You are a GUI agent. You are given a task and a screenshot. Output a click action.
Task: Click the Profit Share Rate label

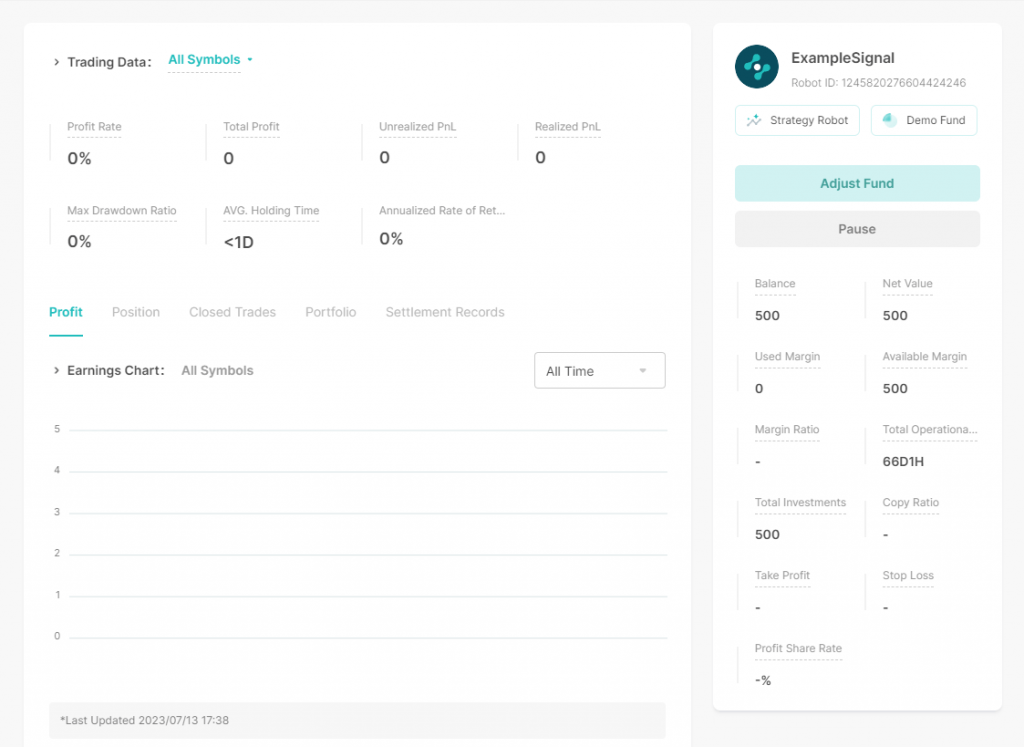(798, 648)
